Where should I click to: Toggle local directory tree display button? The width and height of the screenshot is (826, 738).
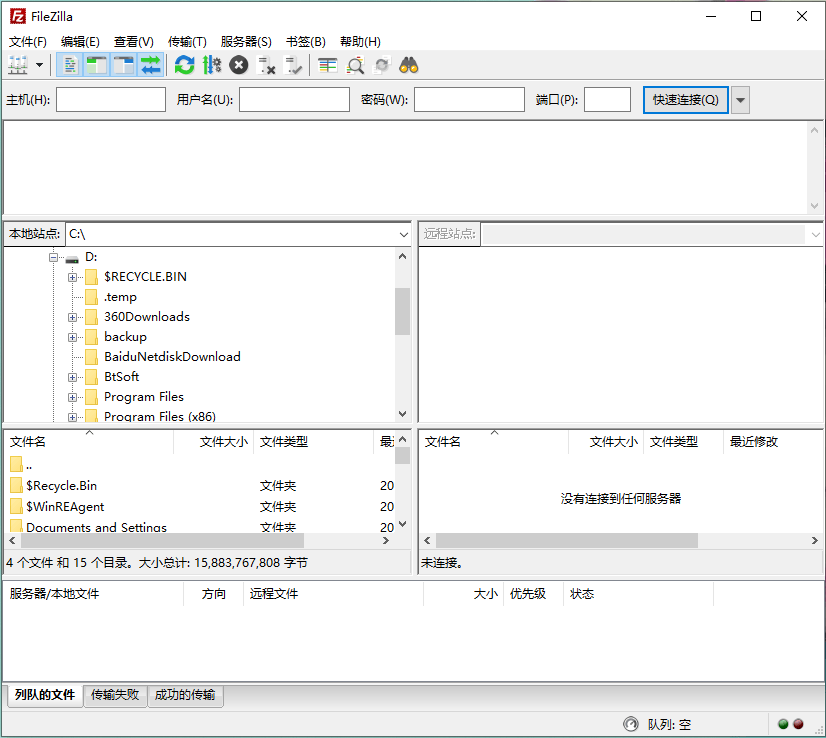(96, 65)
